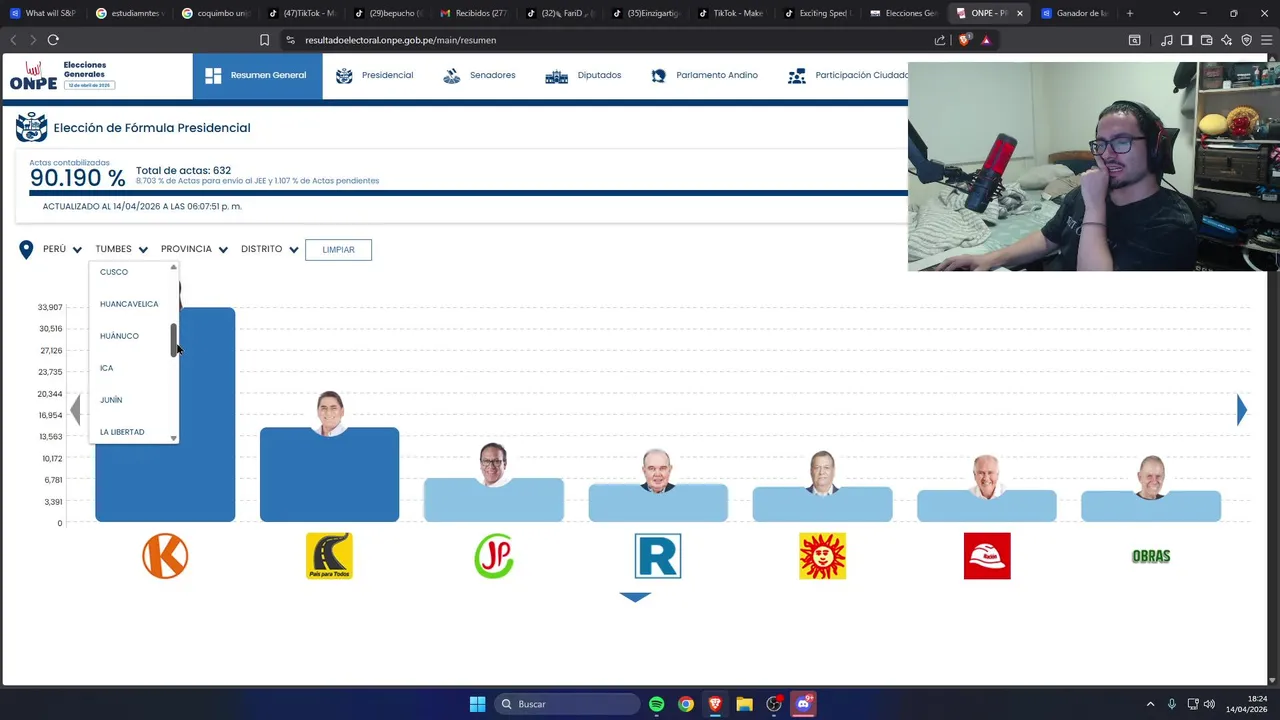Click the R party candidate photo
This screenshot has width=1280, height=720.
coord(657,471)
